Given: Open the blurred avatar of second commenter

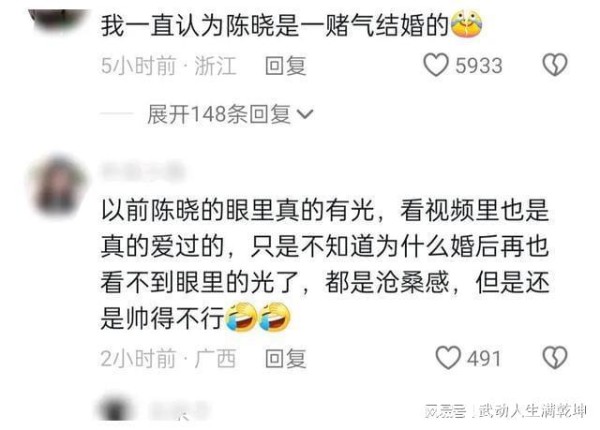Looking at the screenshot, I should click(57, 186).
